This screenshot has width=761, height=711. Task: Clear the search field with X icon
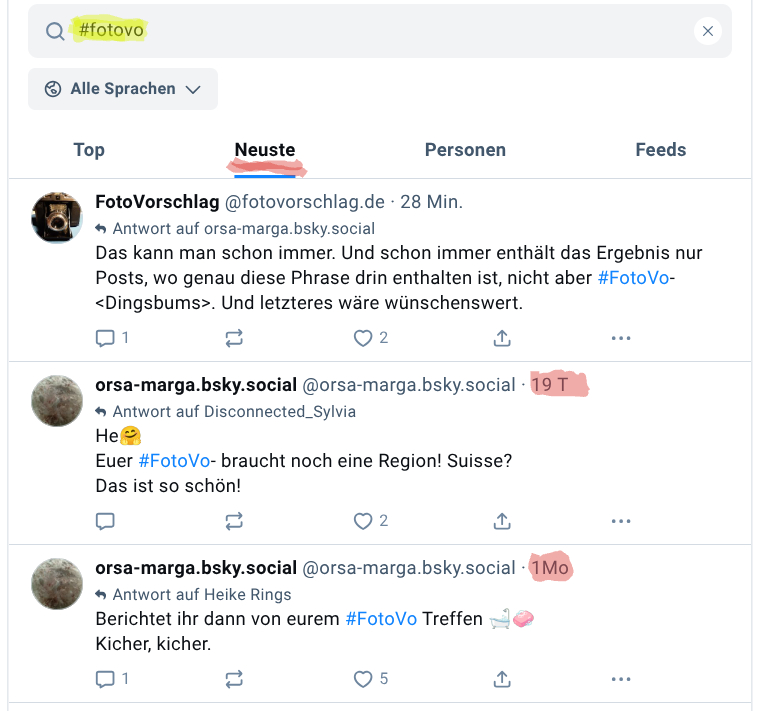[x=708, y=31]
